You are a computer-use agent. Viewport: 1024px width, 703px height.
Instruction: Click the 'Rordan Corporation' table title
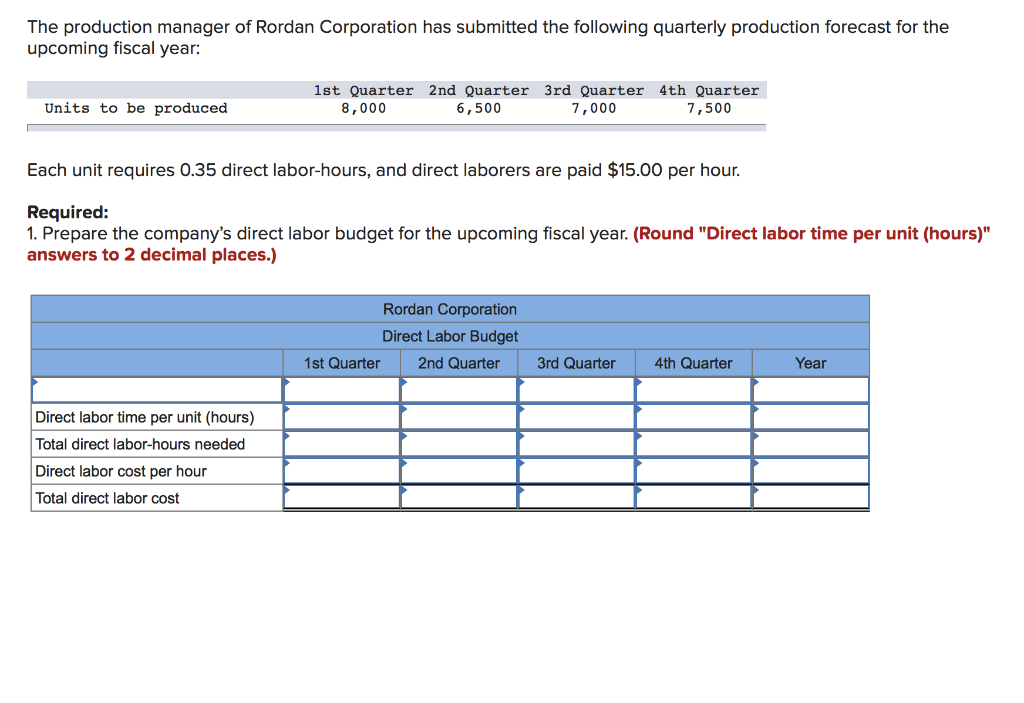450,309
